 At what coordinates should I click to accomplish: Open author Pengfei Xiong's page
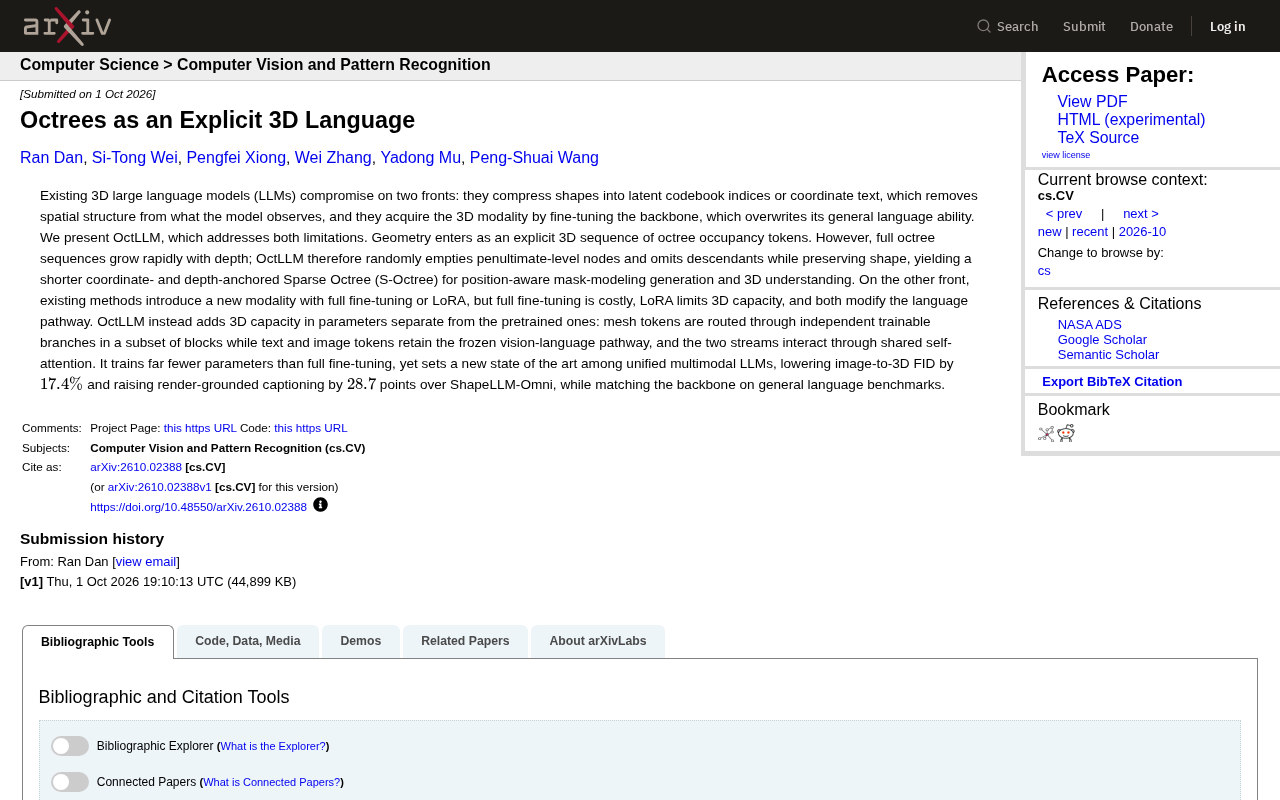pos(236,158)
